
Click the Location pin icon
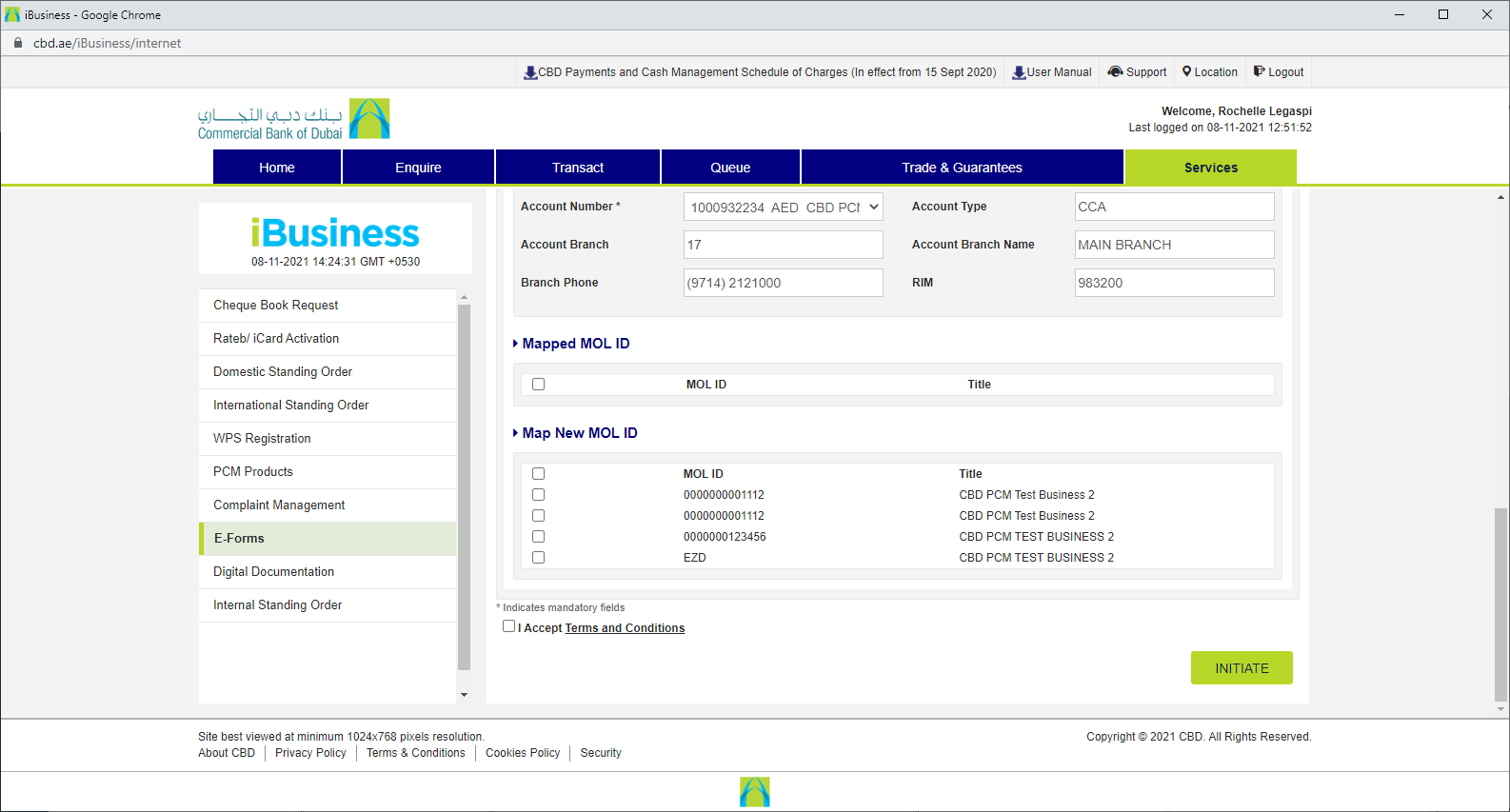1187,71
